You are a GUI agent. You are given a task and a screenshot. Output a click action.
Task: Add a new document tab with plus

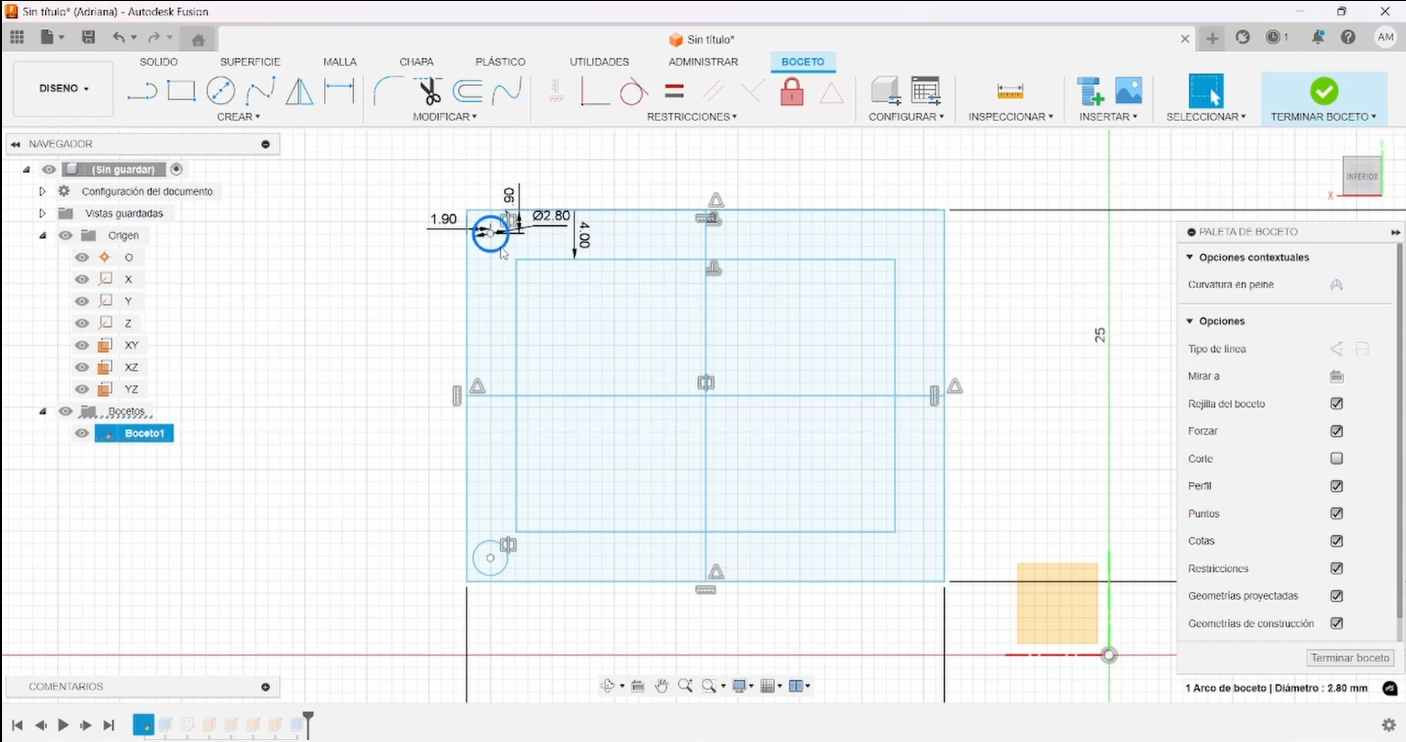coord(1212,38)
